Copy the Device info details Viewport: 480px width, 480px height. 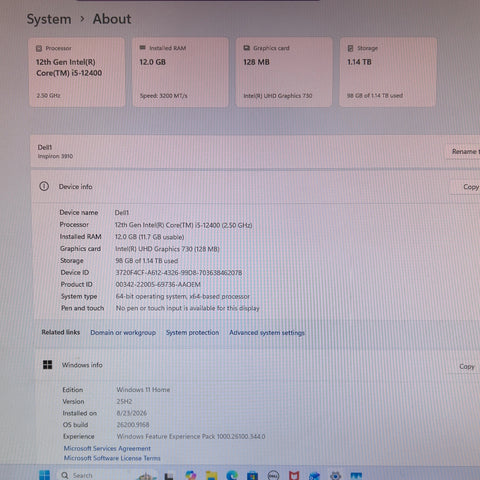point(469,187)
